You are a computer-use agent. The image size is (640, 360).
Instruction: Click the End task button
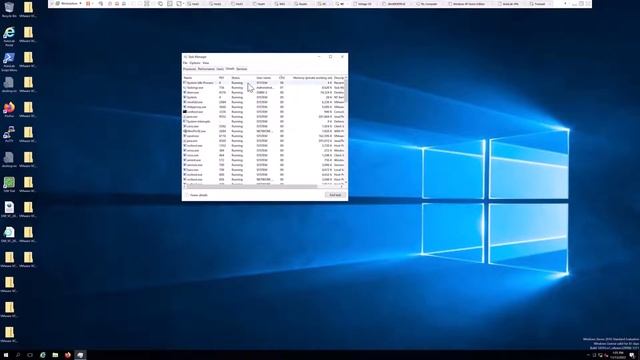[x=335, y=195]
